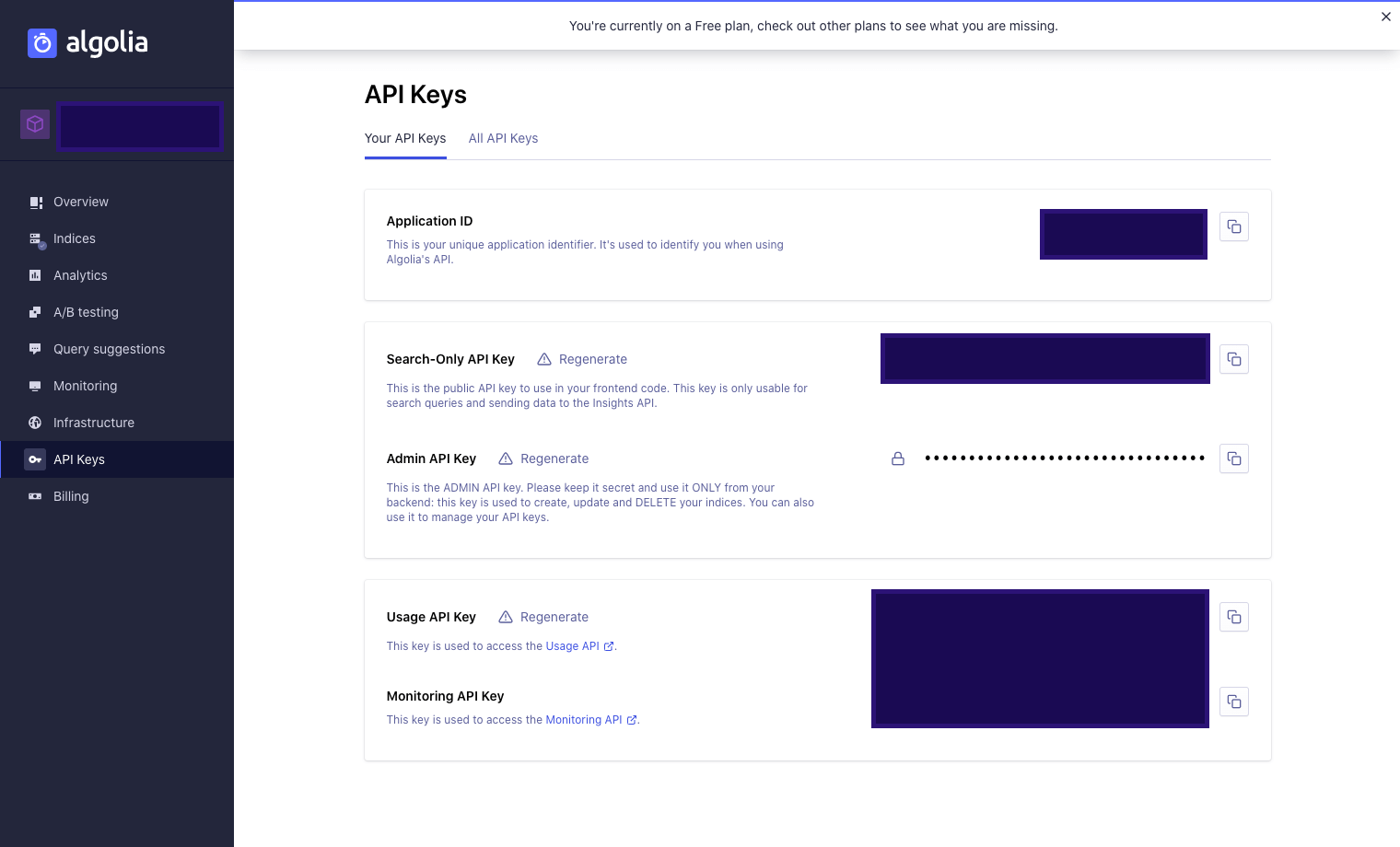
Task: Copy the Search-Only API Key
Action: (1234, 359)
